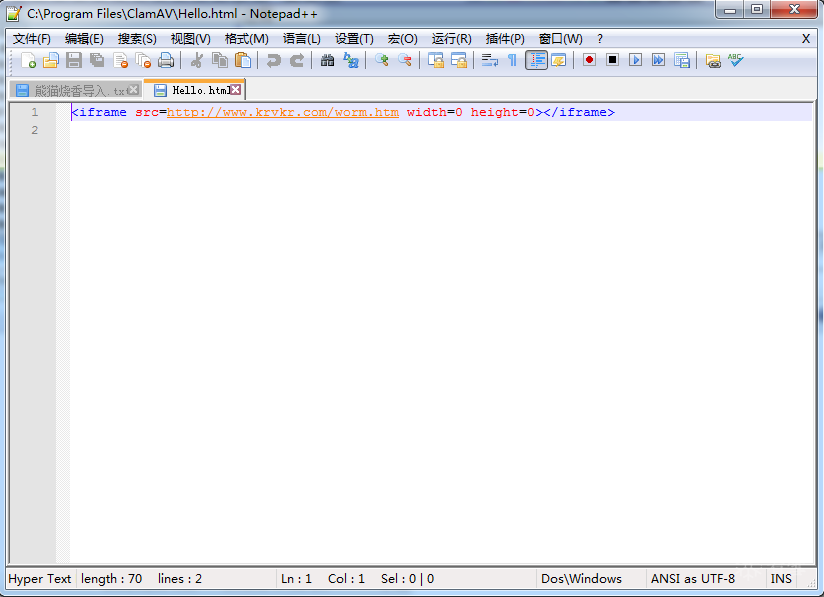Click the opening iframe tag text
The height and width of the screenshot is (597, 824).
(99, 112)
